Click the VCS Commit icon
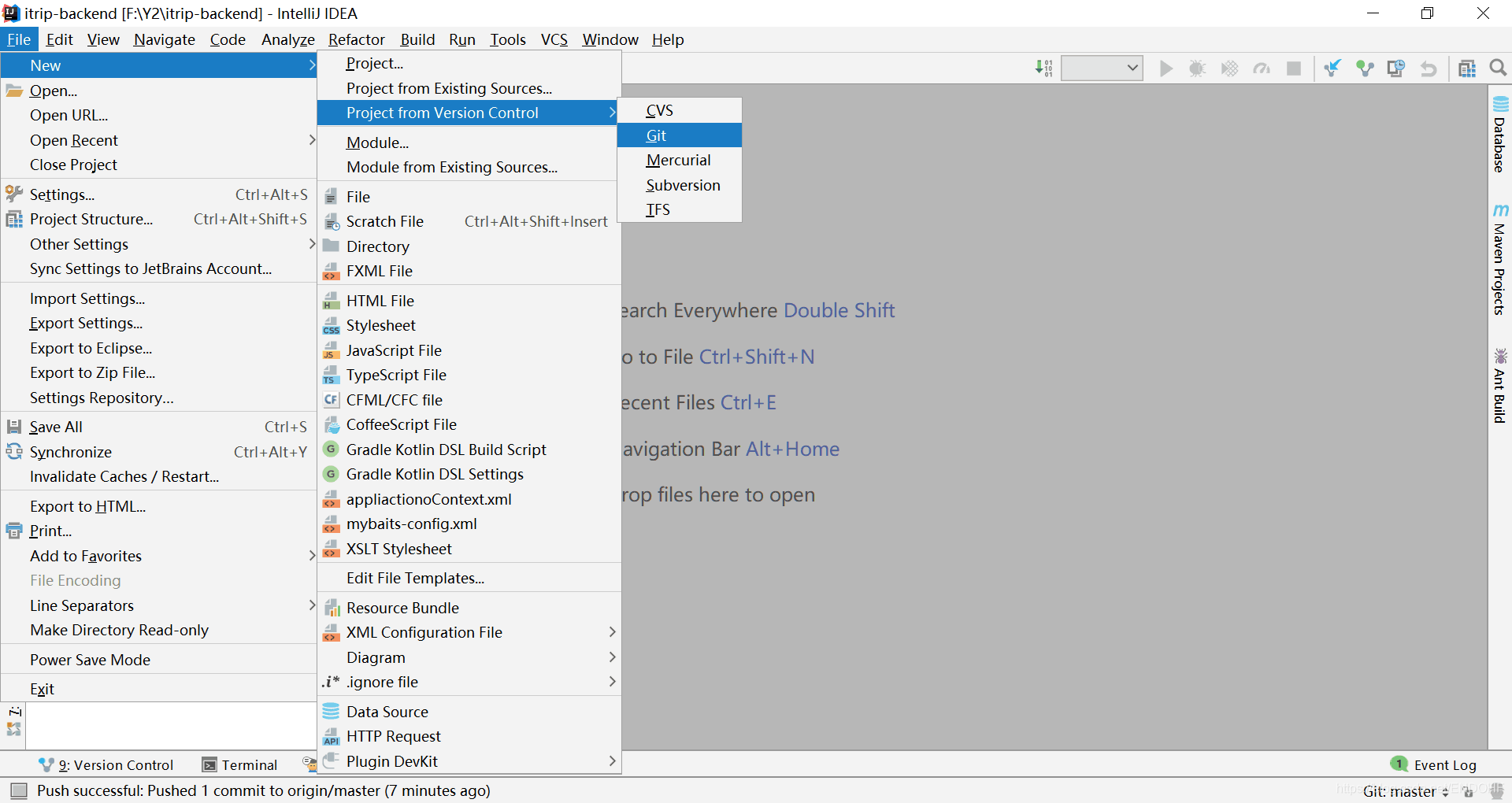1512x803 pixels. pyautogui.click(x=1364, y=68)
